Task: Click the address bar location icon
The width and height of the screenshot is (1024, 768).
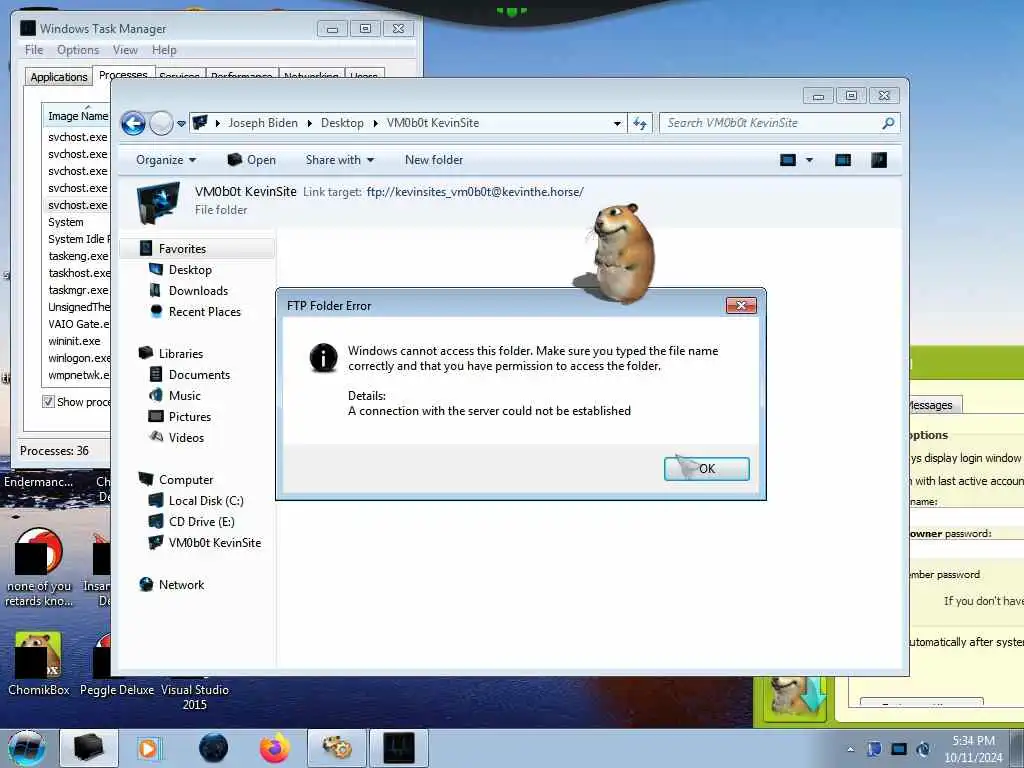Action: click(200, 123)
